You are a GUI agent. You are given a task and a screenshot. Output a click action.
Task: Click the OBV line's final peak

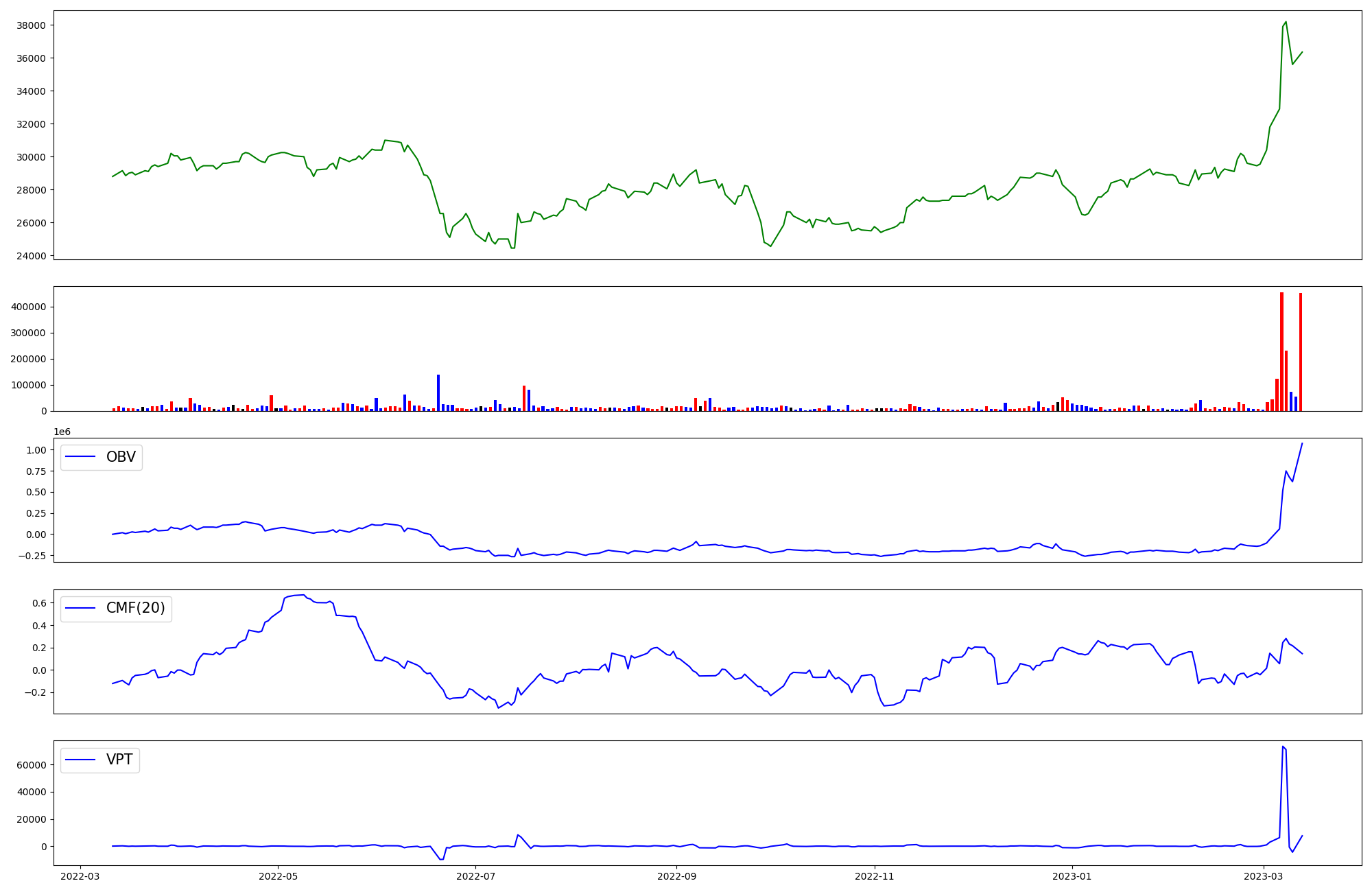pos(1302,443)
